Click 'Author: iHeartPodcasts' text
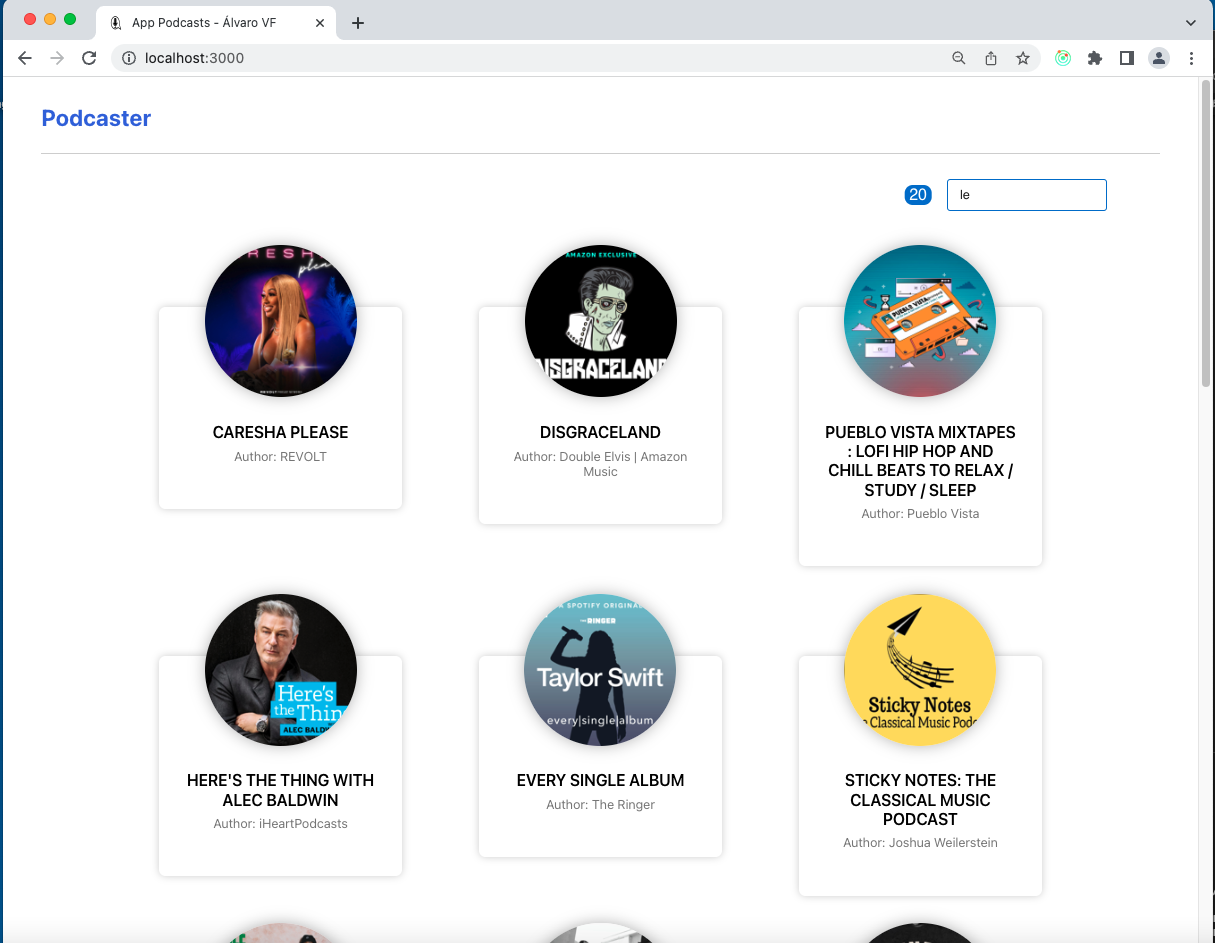This screenshot has height=943, width=1215. pyautogui.click(x=281, y=824)
